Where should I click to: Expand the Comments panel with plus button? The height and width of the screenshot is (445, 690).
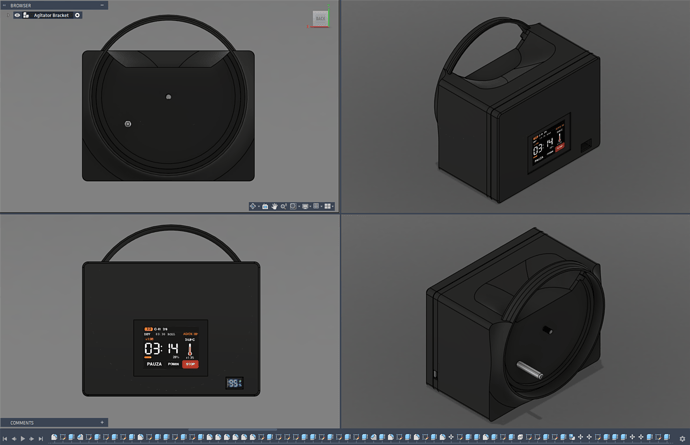[x=102, y=423]
